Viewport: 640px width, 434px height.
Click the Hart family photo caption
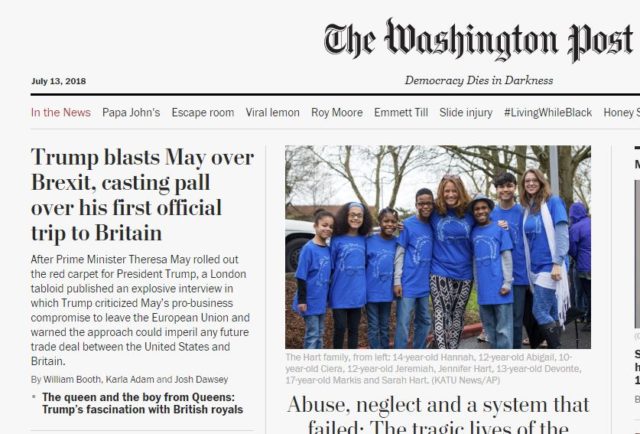433,369
